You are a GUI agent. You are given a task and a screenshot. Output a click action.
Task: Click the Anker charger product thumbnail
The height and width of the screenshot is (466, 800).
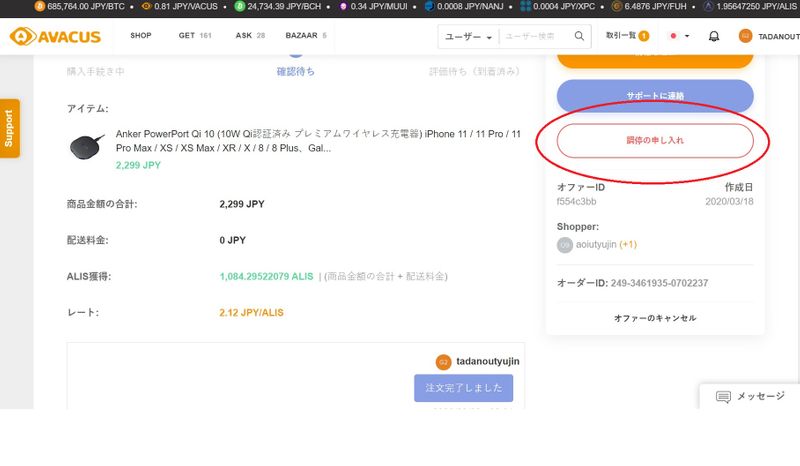[87, 147]
